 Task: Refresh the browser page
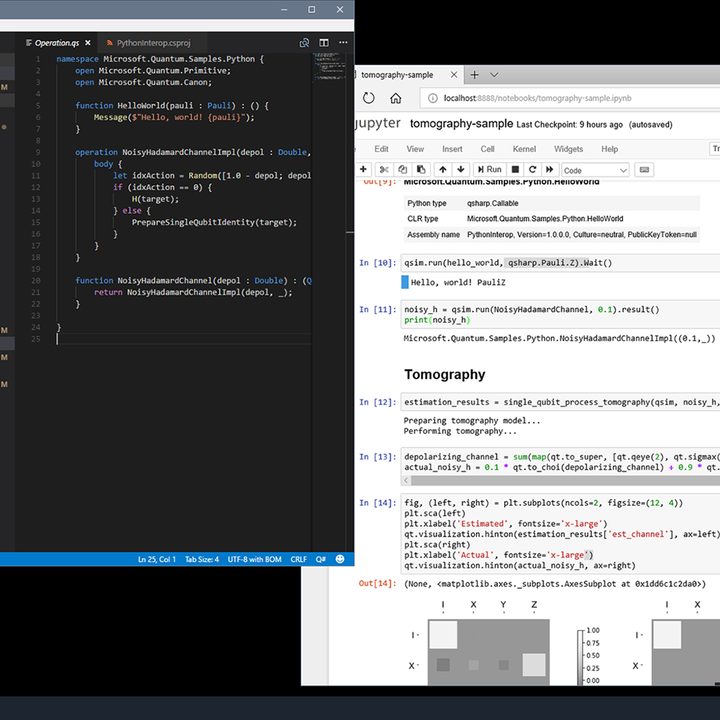tap(368, 98)
